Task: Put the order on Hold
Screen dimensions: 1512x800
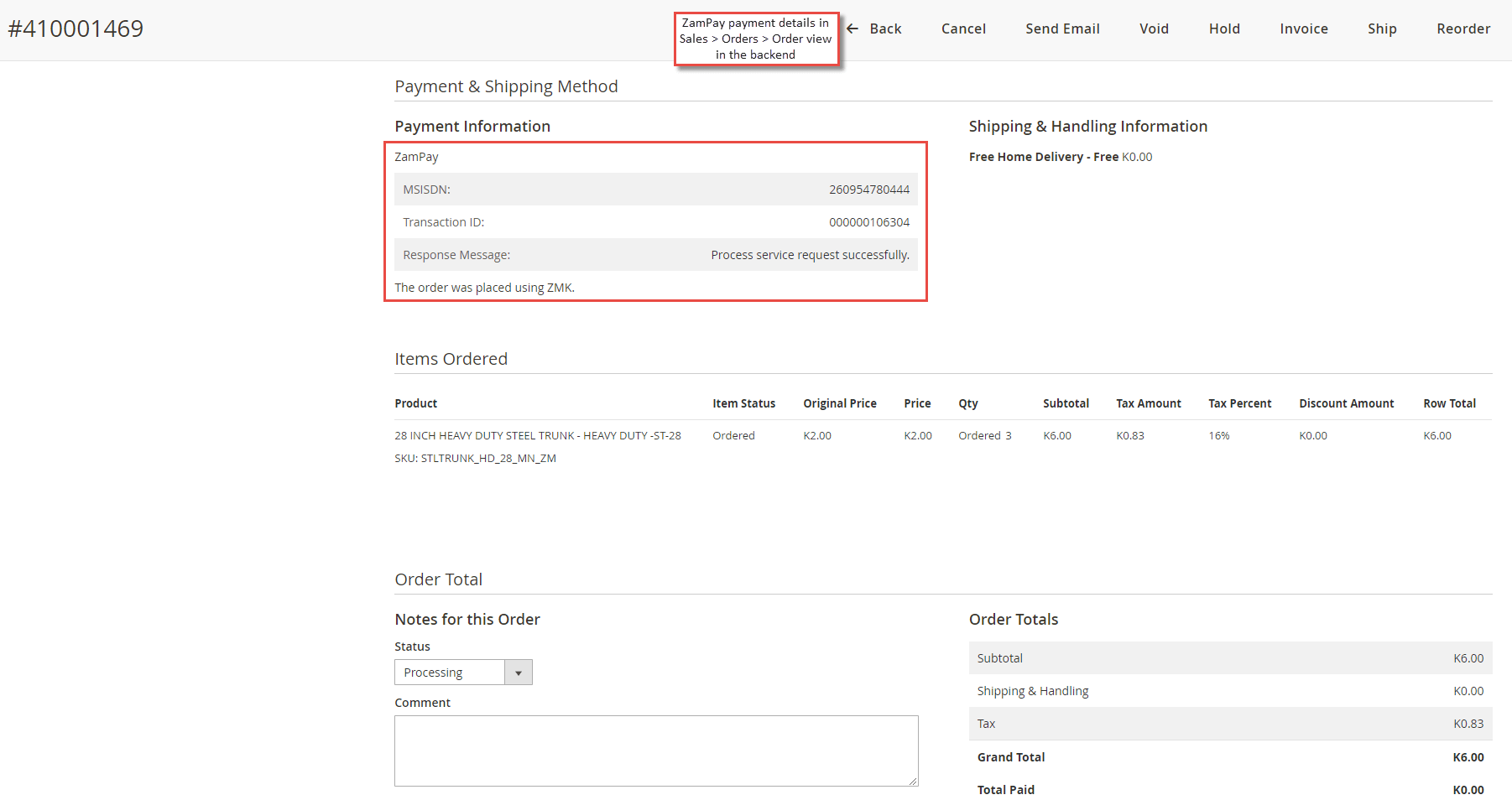Action: (1224, 29)
